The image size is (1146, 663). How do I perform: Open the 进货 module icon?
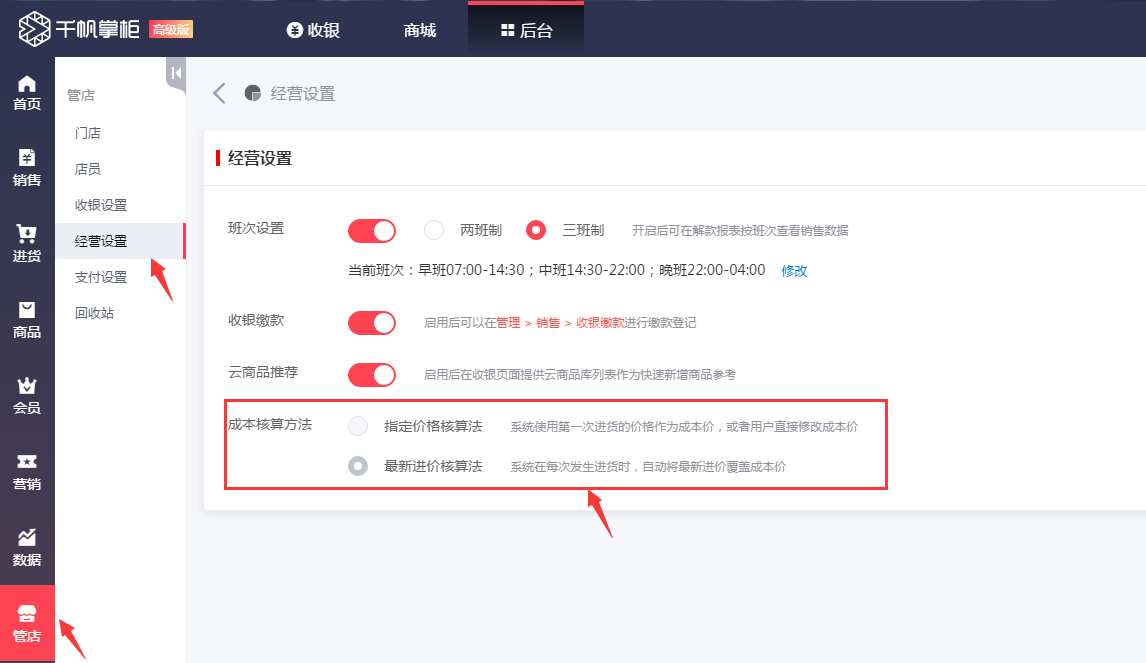pyautogui.click(x=27, y=243)
